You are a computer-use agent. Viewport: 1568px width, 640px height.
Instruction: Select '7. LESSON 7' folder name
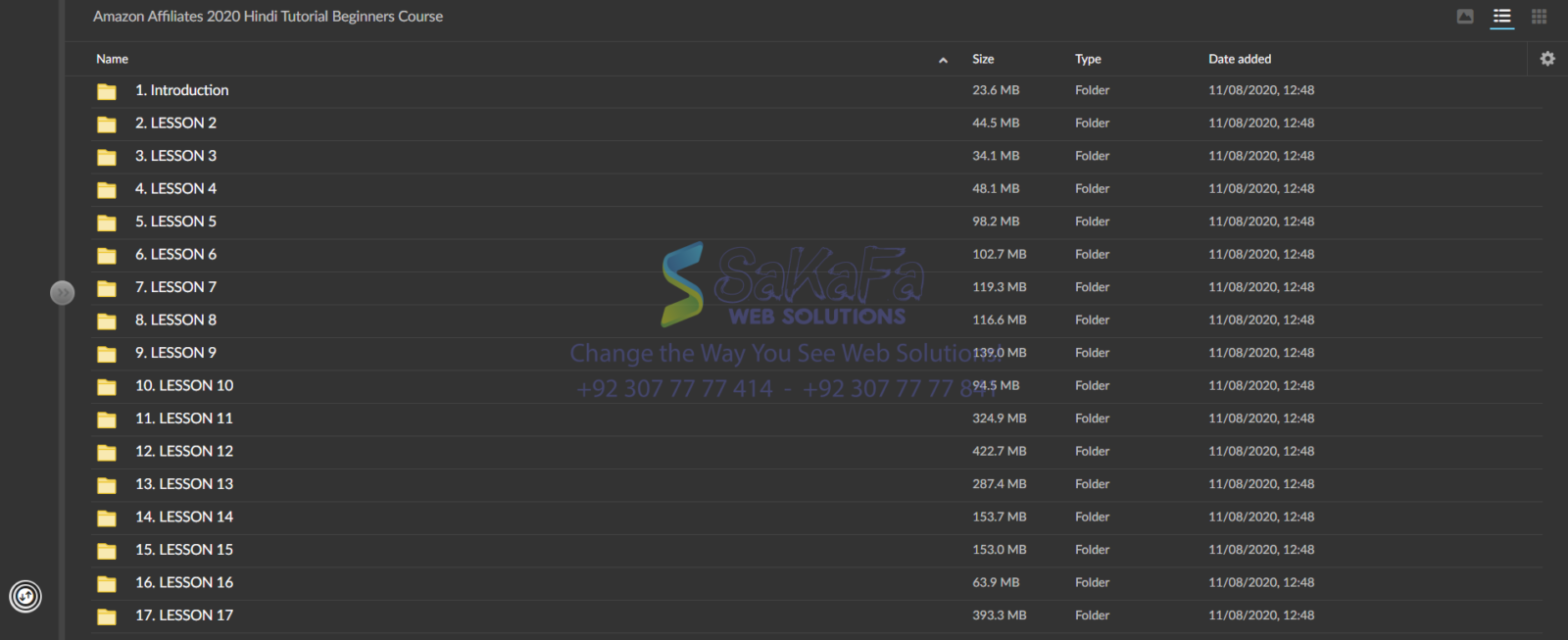point(175,287)
